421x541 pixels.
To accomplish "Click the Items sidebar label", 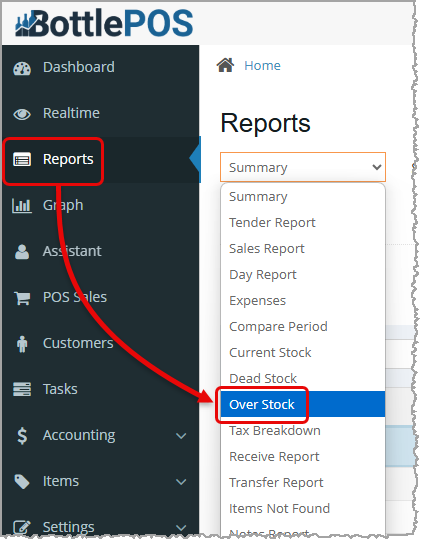I will 61,481.
